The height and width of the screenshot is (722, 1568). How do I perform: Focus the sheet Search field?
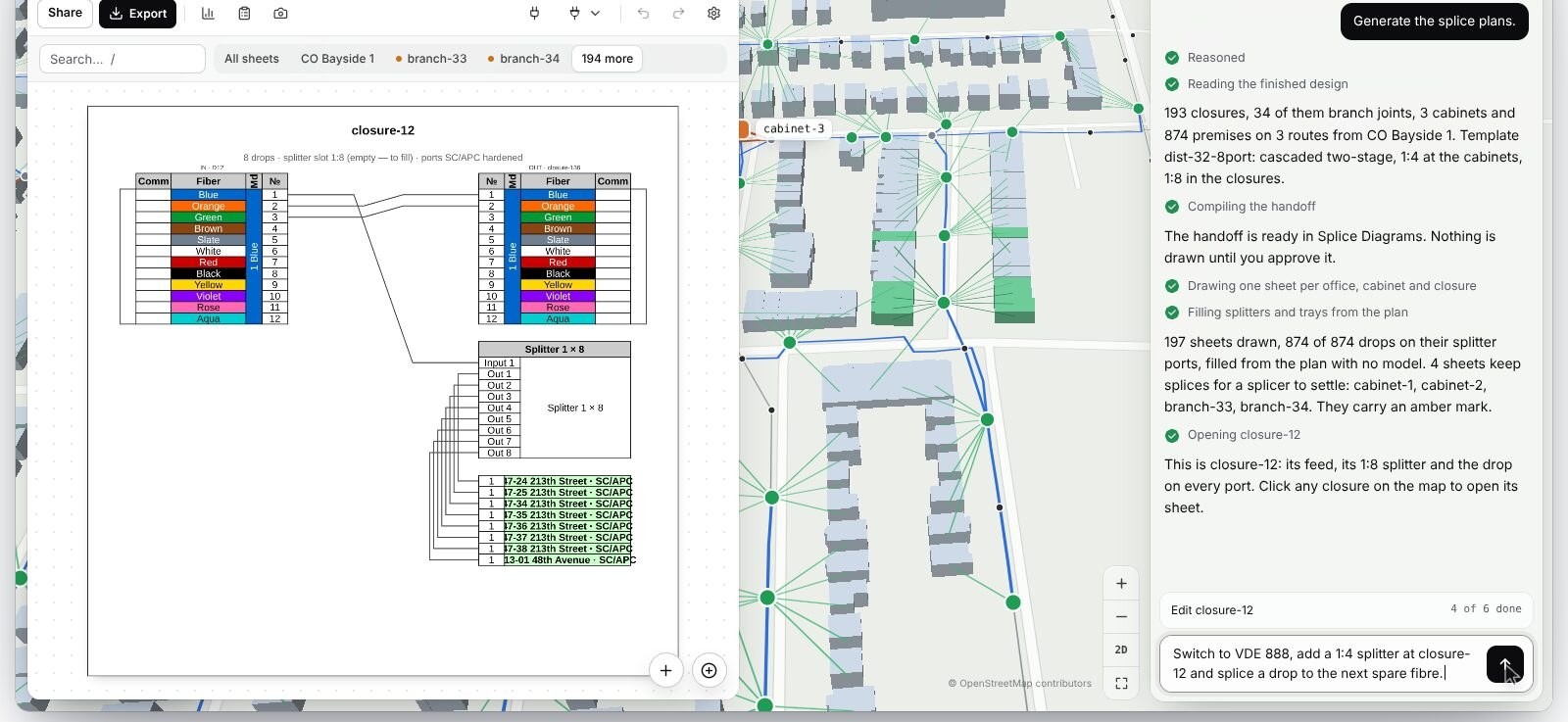point(122,59)
